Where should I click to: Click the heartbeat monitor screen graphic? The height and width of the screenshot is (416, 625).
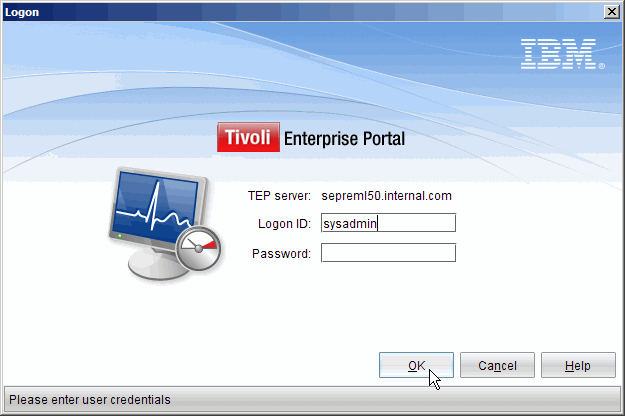click(156, 206)
